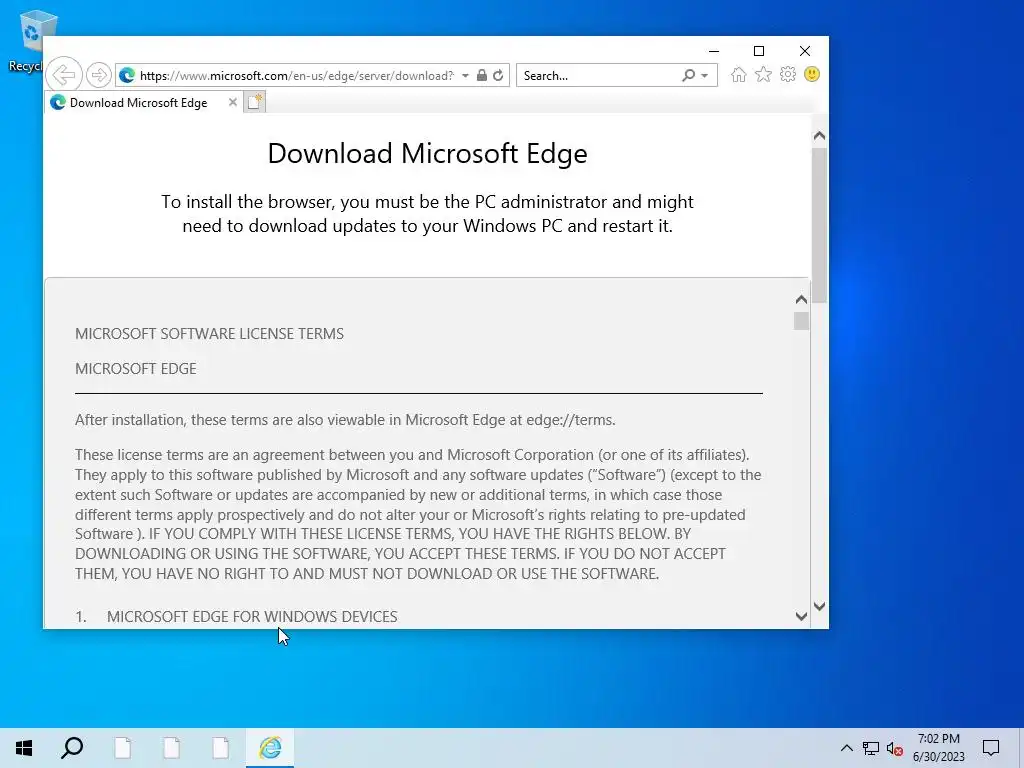Open Favorites with the star icon
The height and width of the screenshot is (768, 1024).
[763, 74]
